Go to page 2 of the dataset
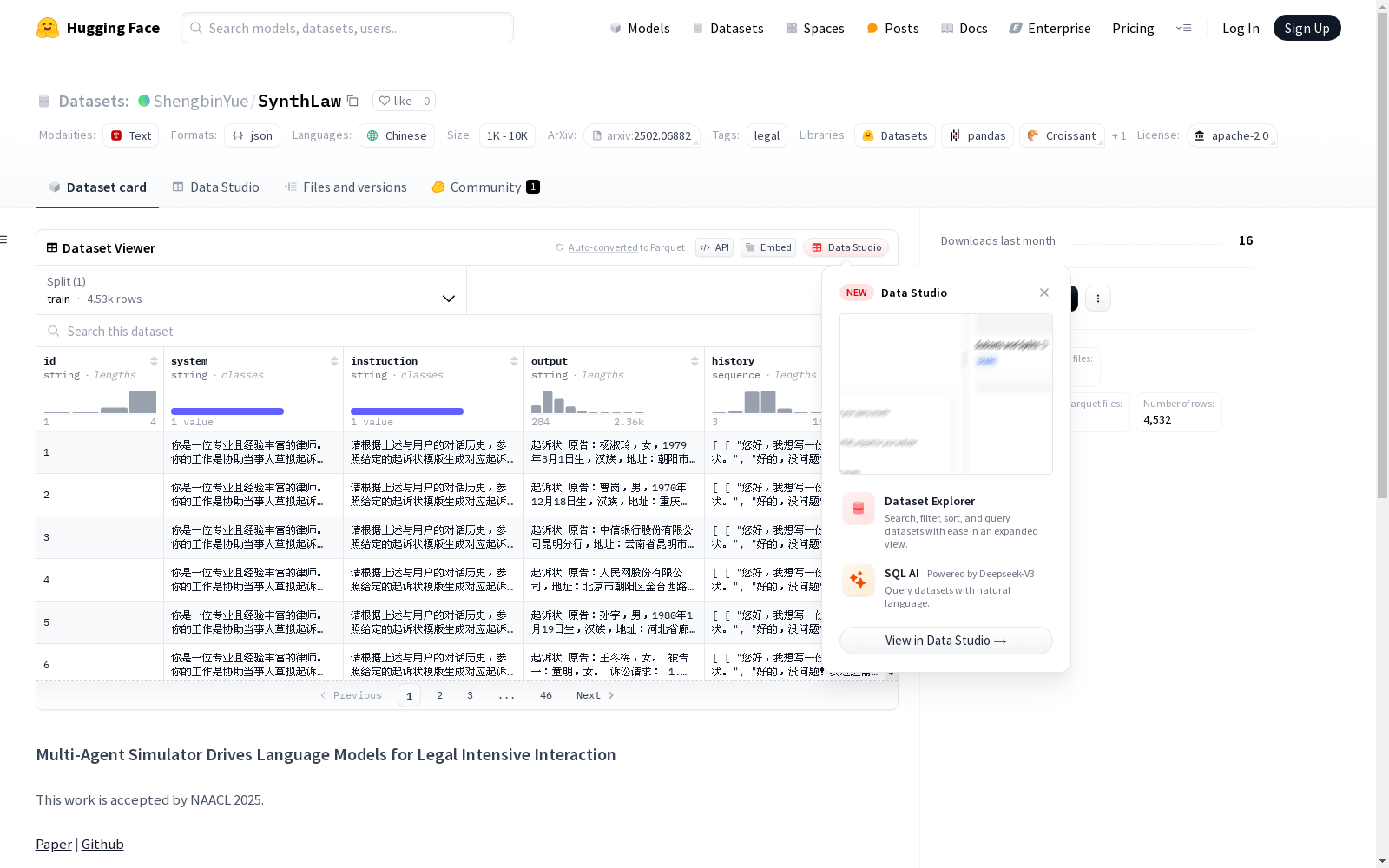The width and height of the screenshot is (1389, 868). point(440,695)
